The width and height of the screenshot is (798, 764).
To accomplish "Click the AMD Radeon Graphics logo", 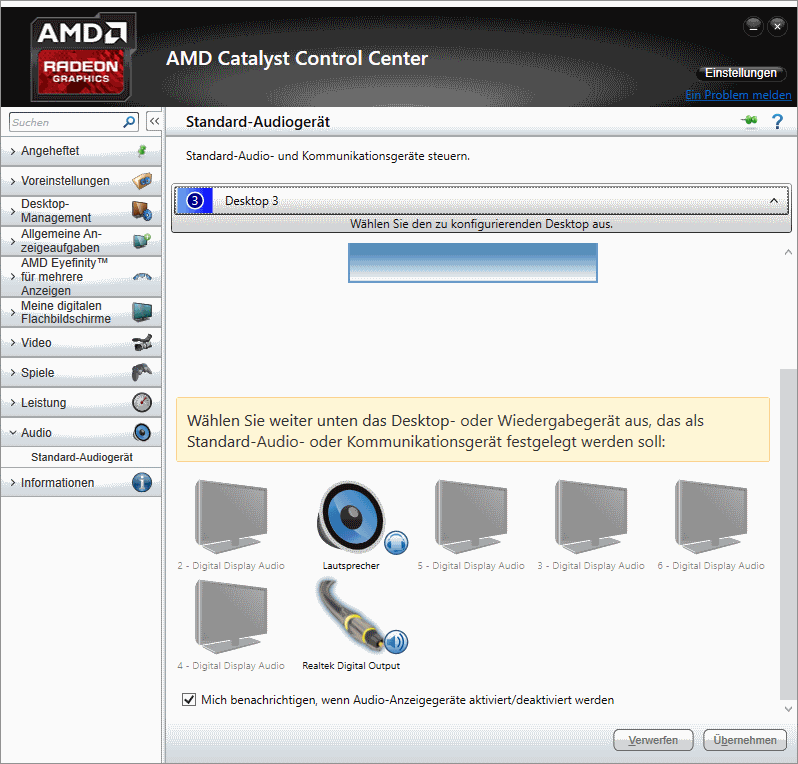I will 83,56.
